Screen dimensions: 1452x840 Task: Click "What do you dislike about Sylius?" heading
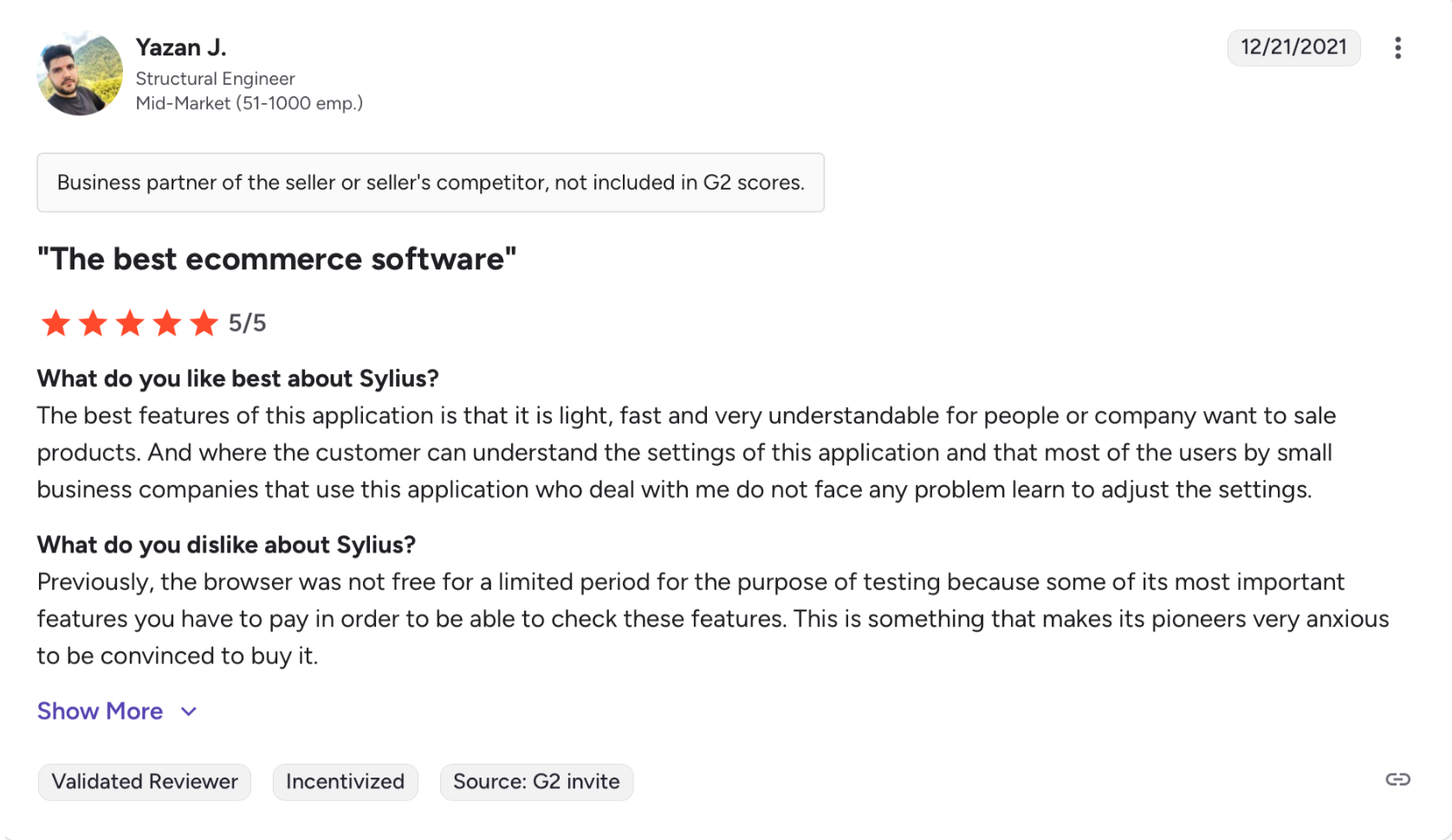point(226,545)
